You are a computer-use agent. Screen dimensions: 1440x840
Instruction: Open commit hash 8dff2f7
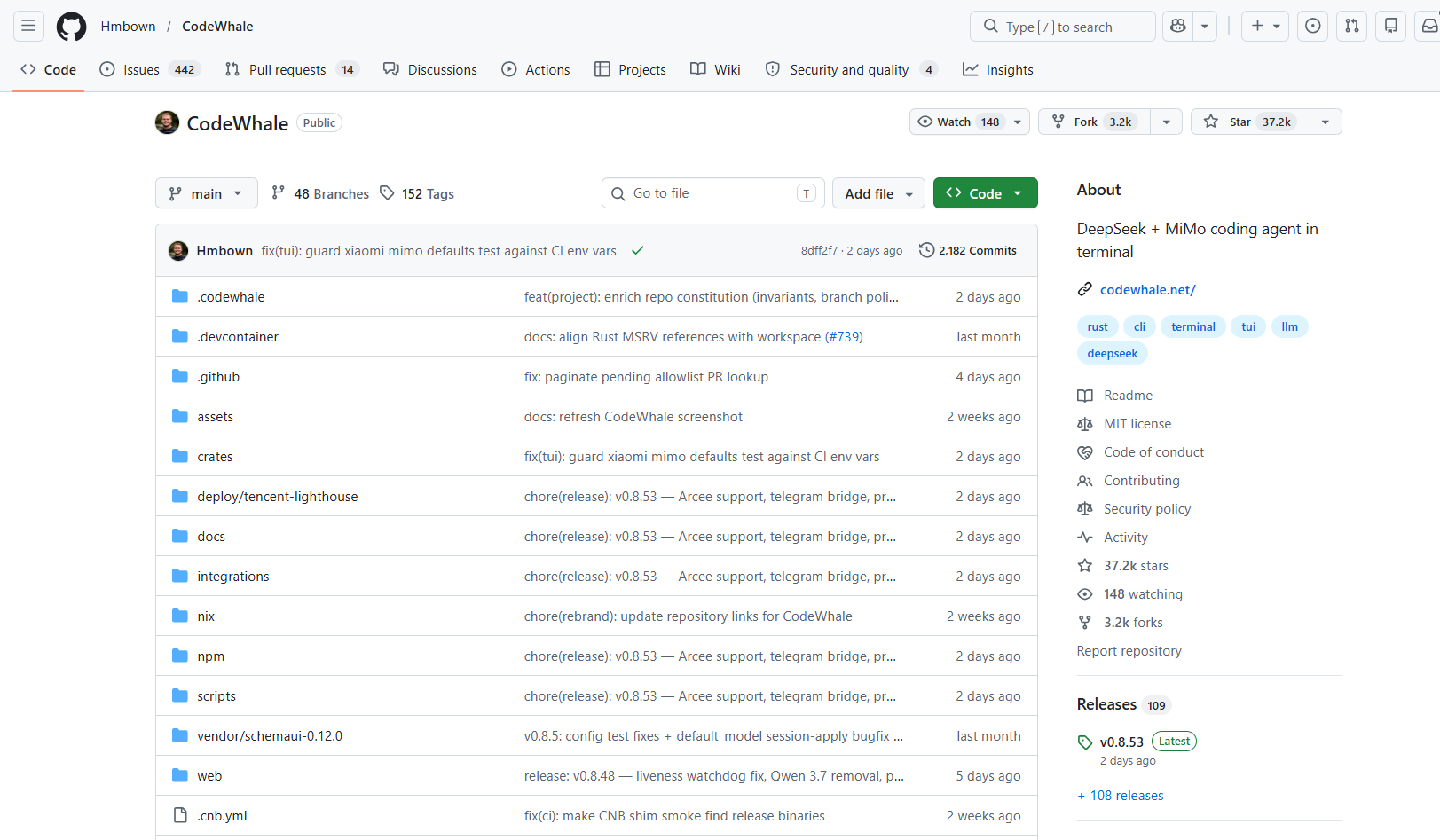click(x=819, y=251)
